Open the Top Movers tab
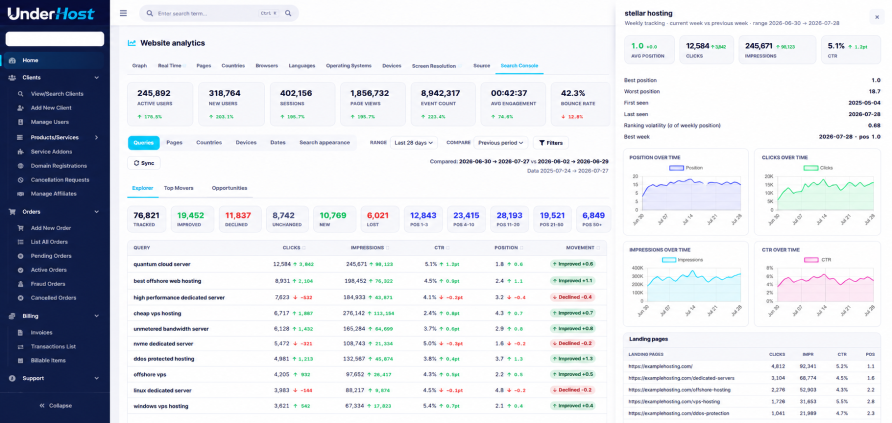This screenshot has height=423, width=892. (179, 188)
